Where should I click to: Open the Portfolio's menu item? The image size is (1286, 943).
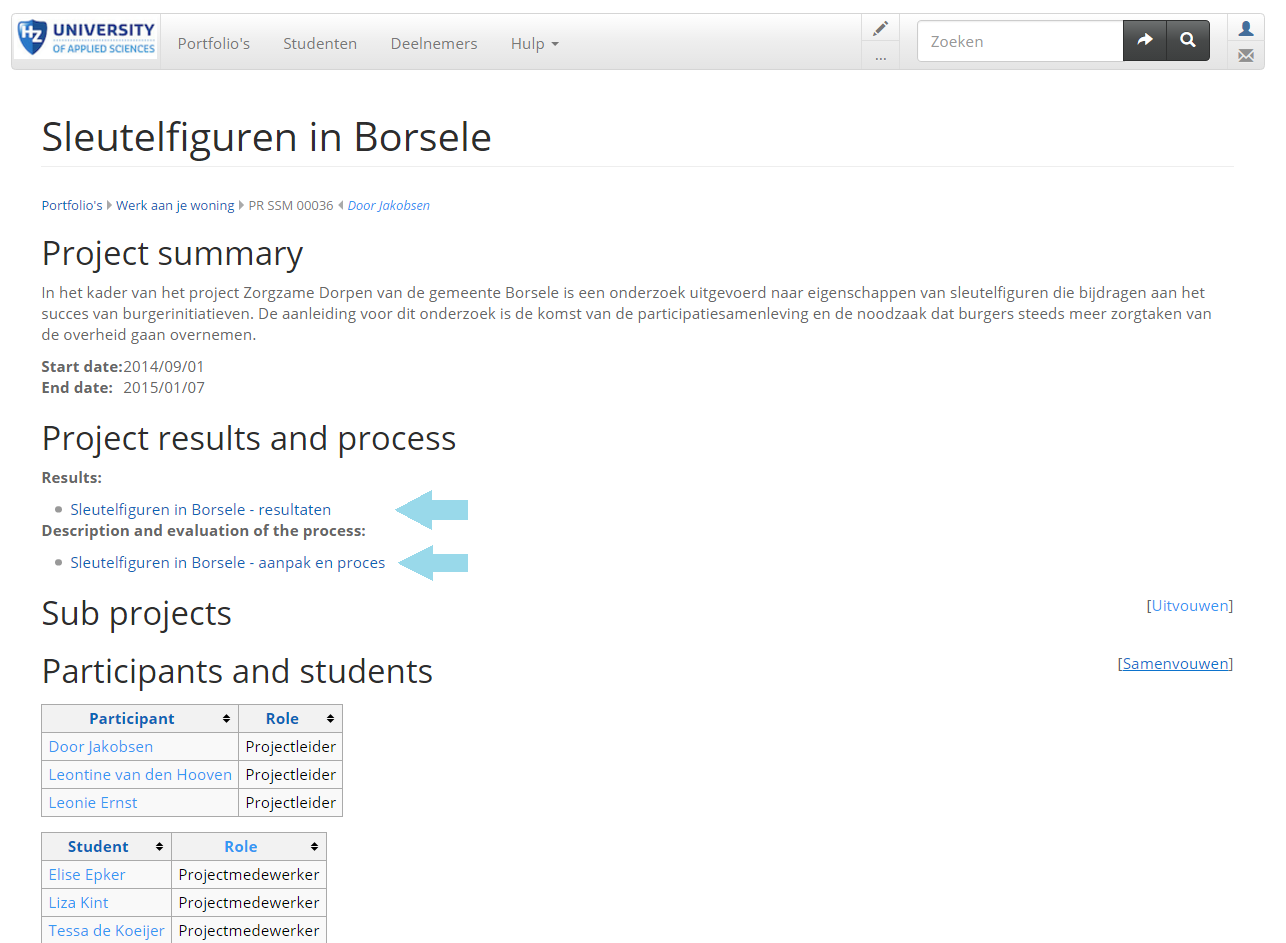tap(214, 43)
